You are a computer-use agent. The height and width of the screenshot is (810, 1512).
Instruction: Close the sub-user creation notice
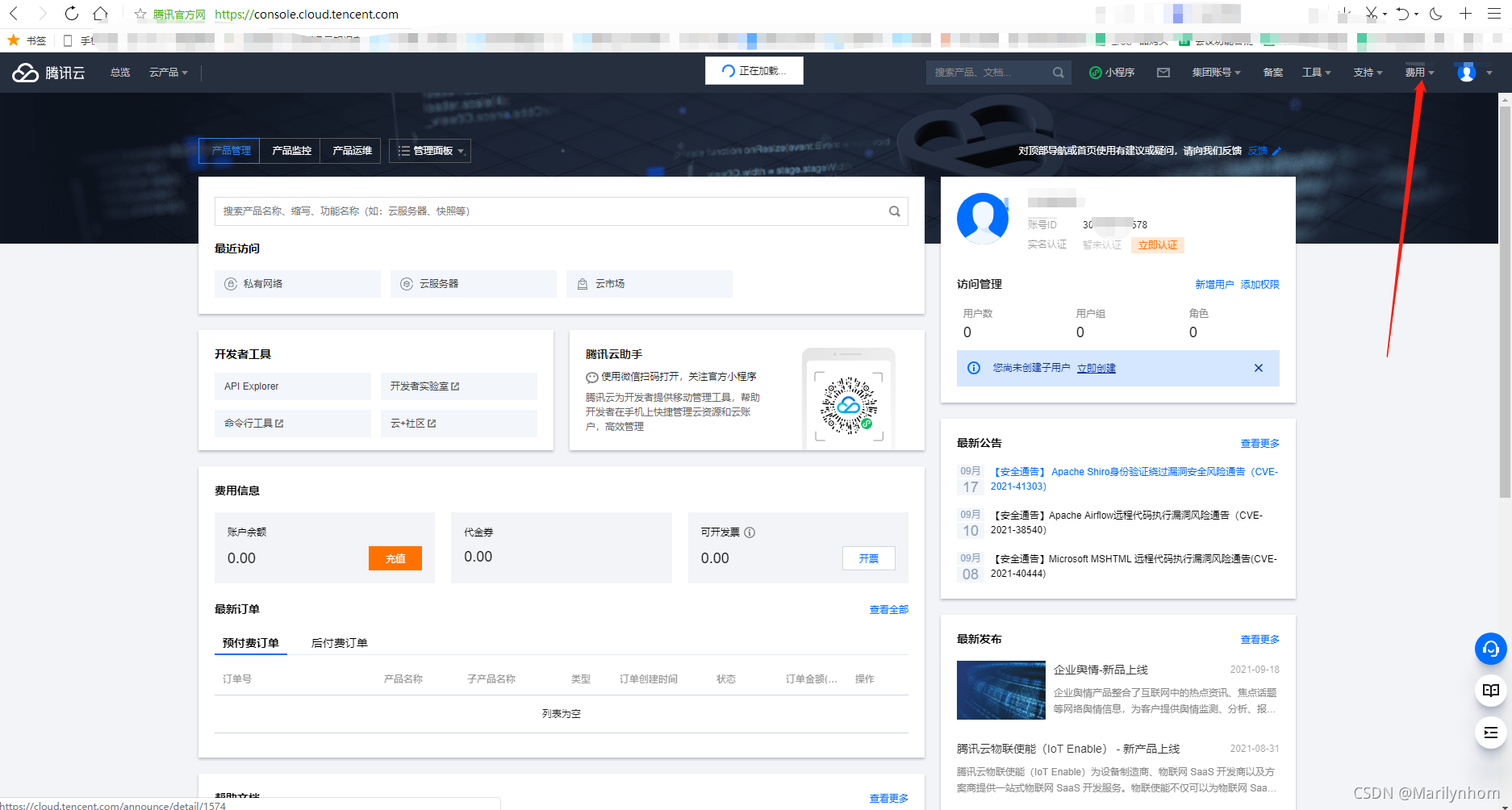pyautogui.click(x=1258, y=368)
